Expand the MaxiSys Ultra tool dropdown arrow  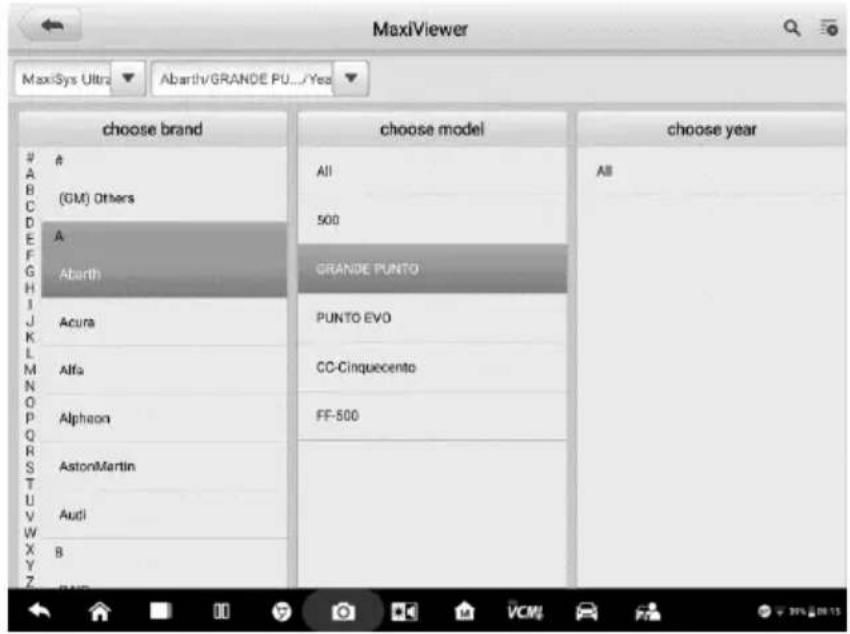click(x=128, y=79)
